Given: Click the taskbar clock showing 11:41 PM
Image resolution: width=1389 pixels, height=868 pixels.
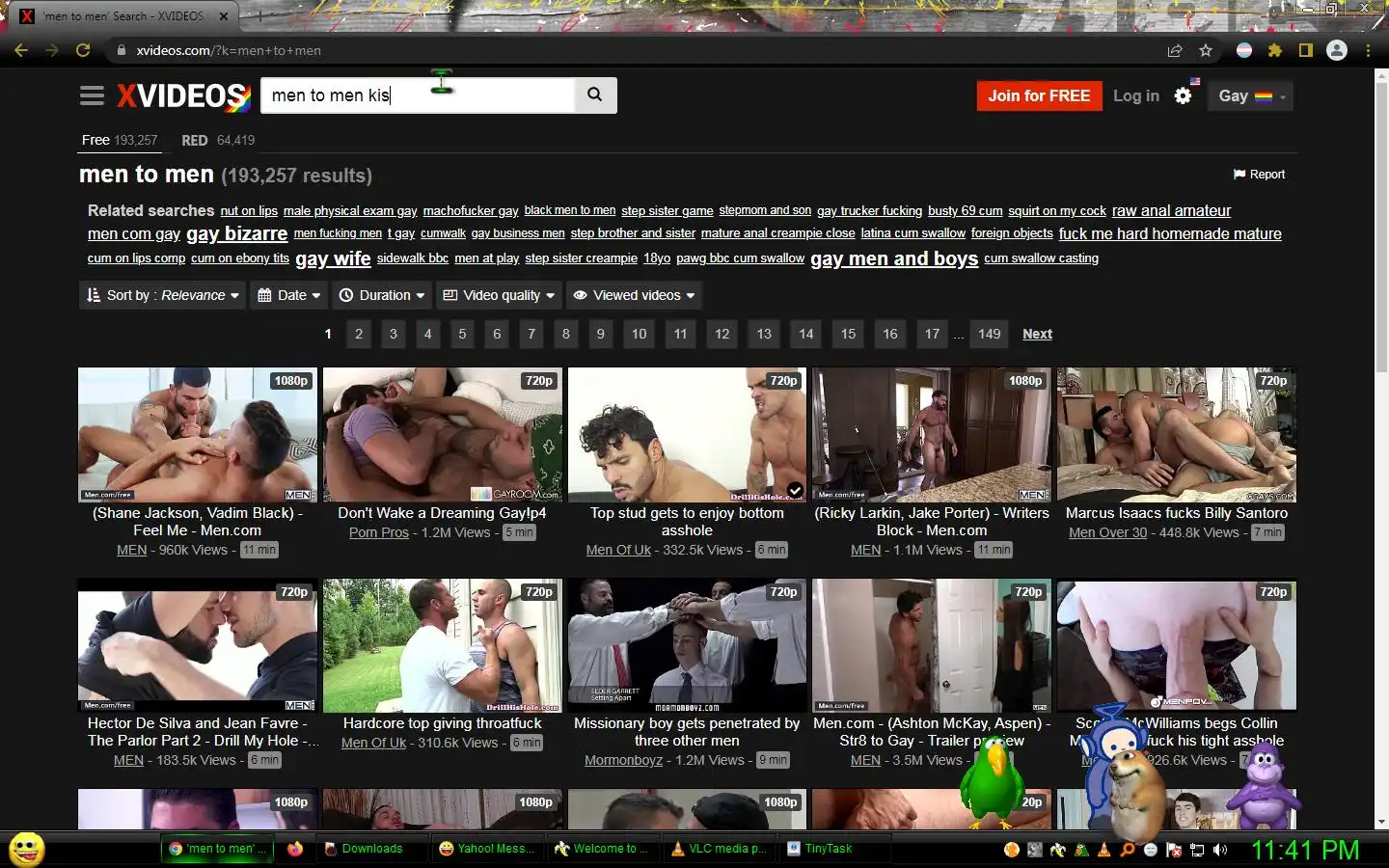Looking at the screenshot, I should coord(1305,850).
